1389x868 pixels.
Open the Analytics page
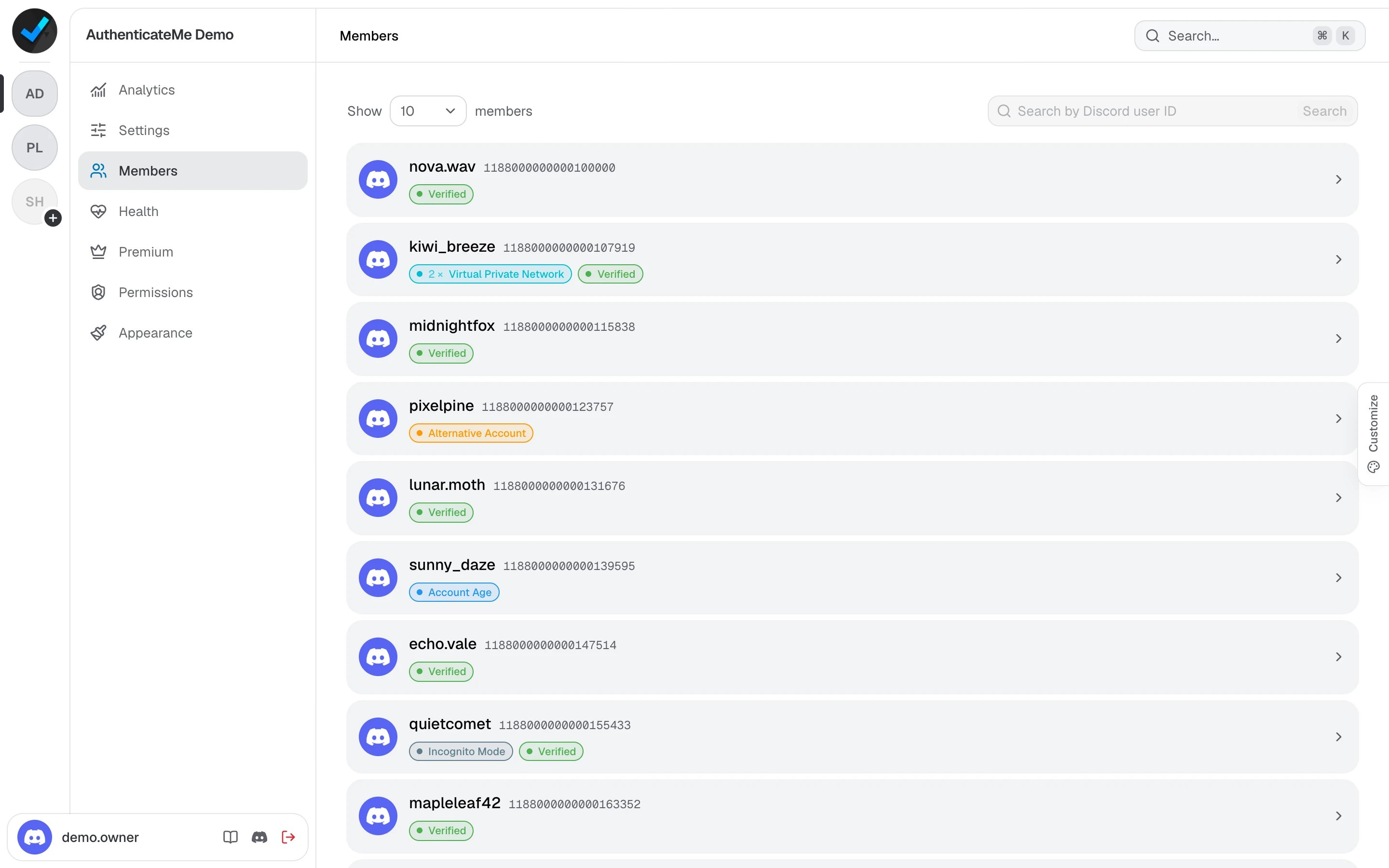point(193,90)
